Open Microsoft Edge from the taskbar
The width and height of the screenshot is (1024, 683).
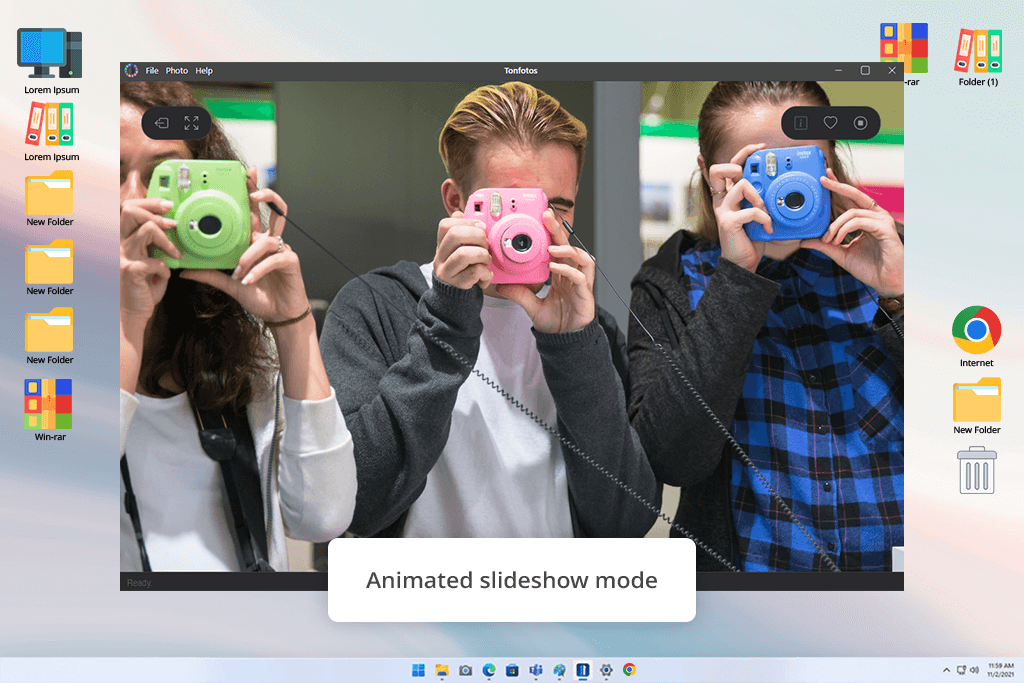coord(488,670)
